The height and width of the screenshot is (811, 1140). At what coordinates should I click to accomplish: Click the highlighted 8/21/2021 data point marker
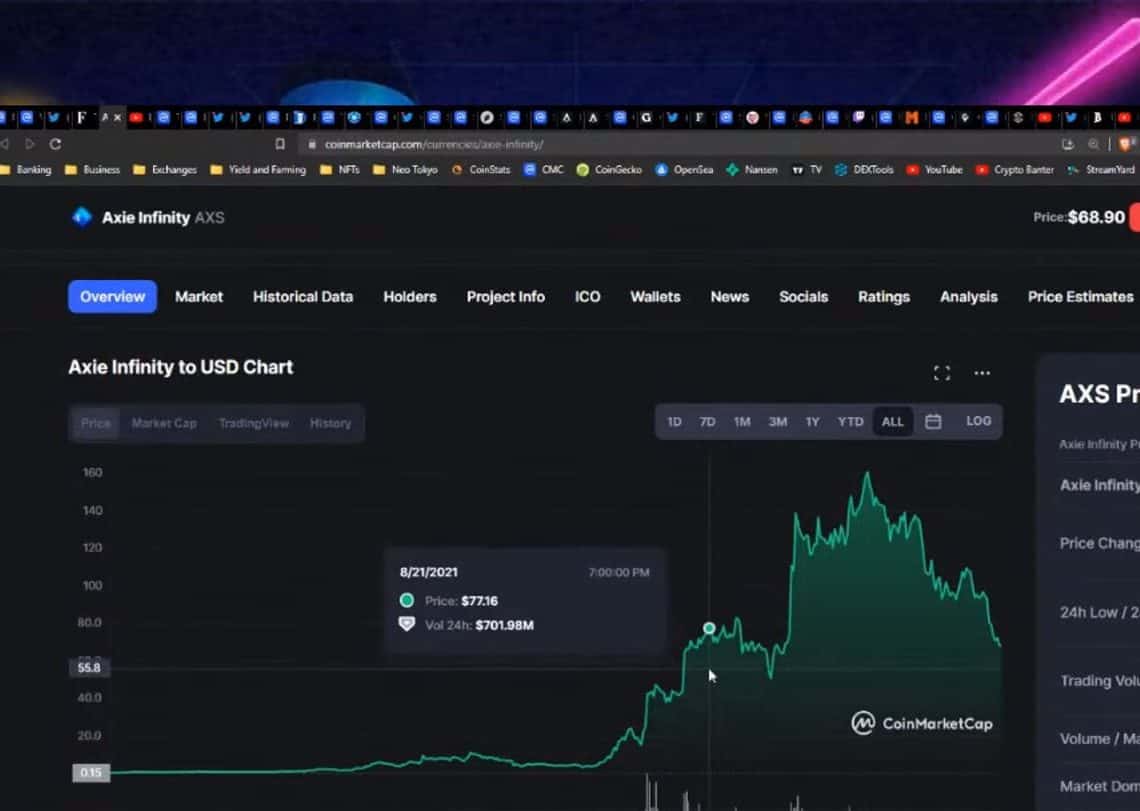coord(709,628)
